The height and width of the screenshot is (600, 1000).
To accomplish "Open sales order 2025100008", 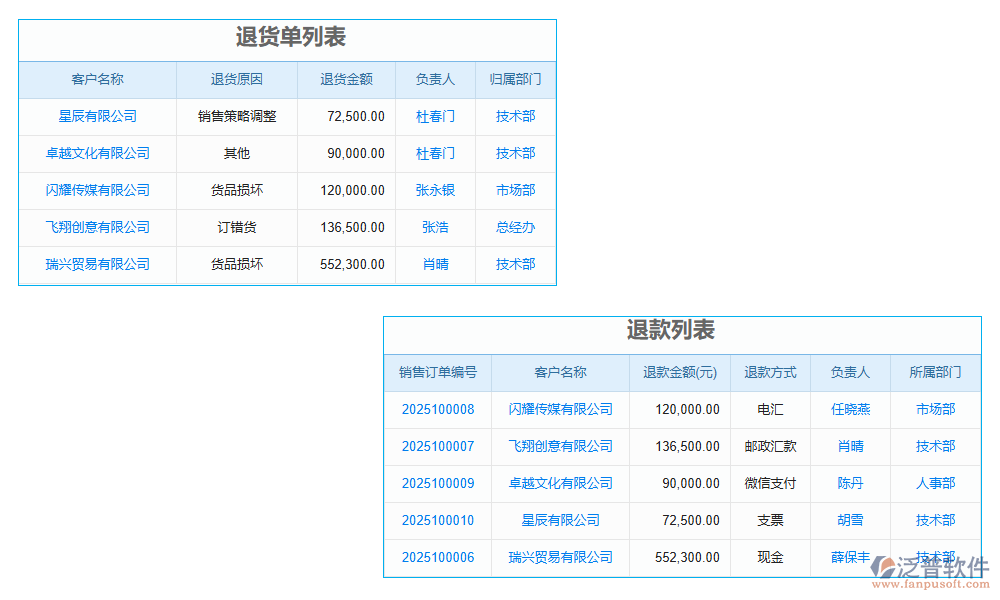I will coord(436,409).
